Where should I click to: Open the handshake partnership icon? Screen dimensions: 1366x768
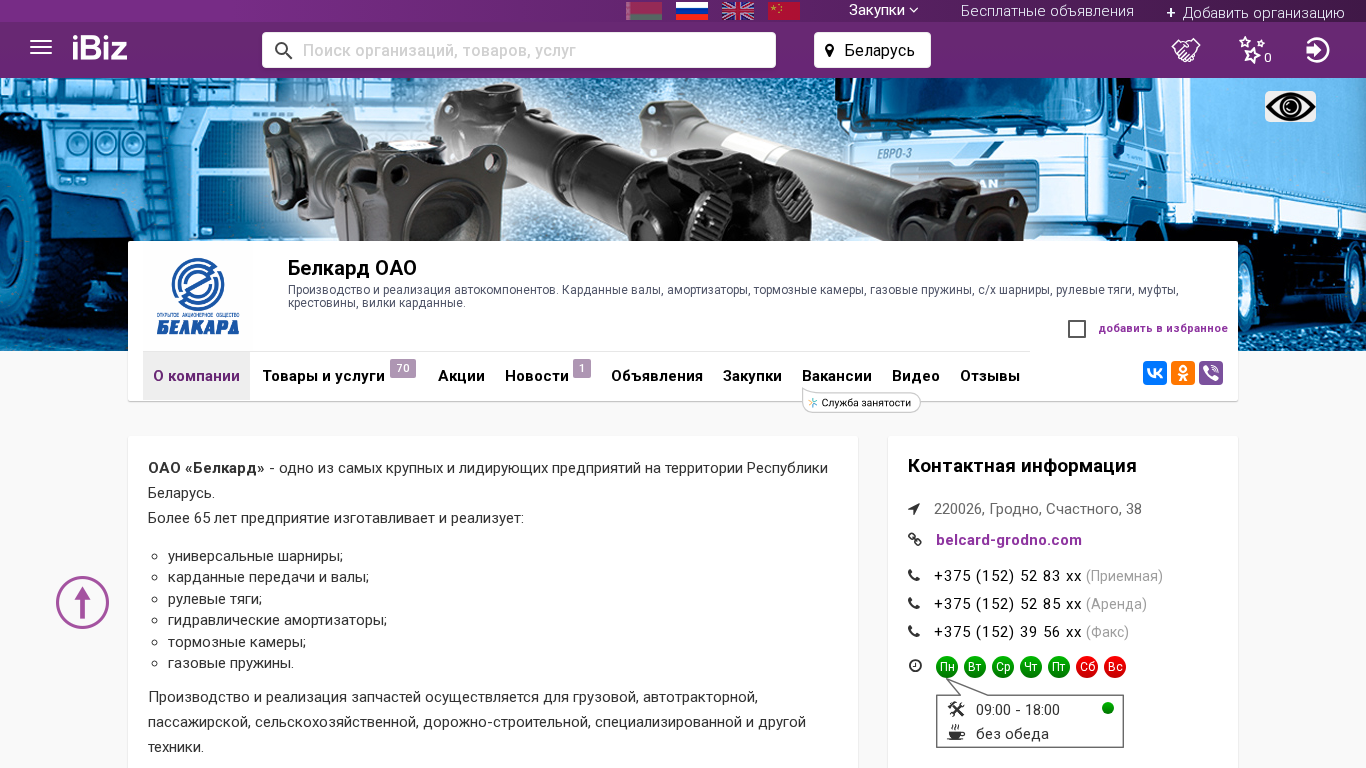[1186, 50]
